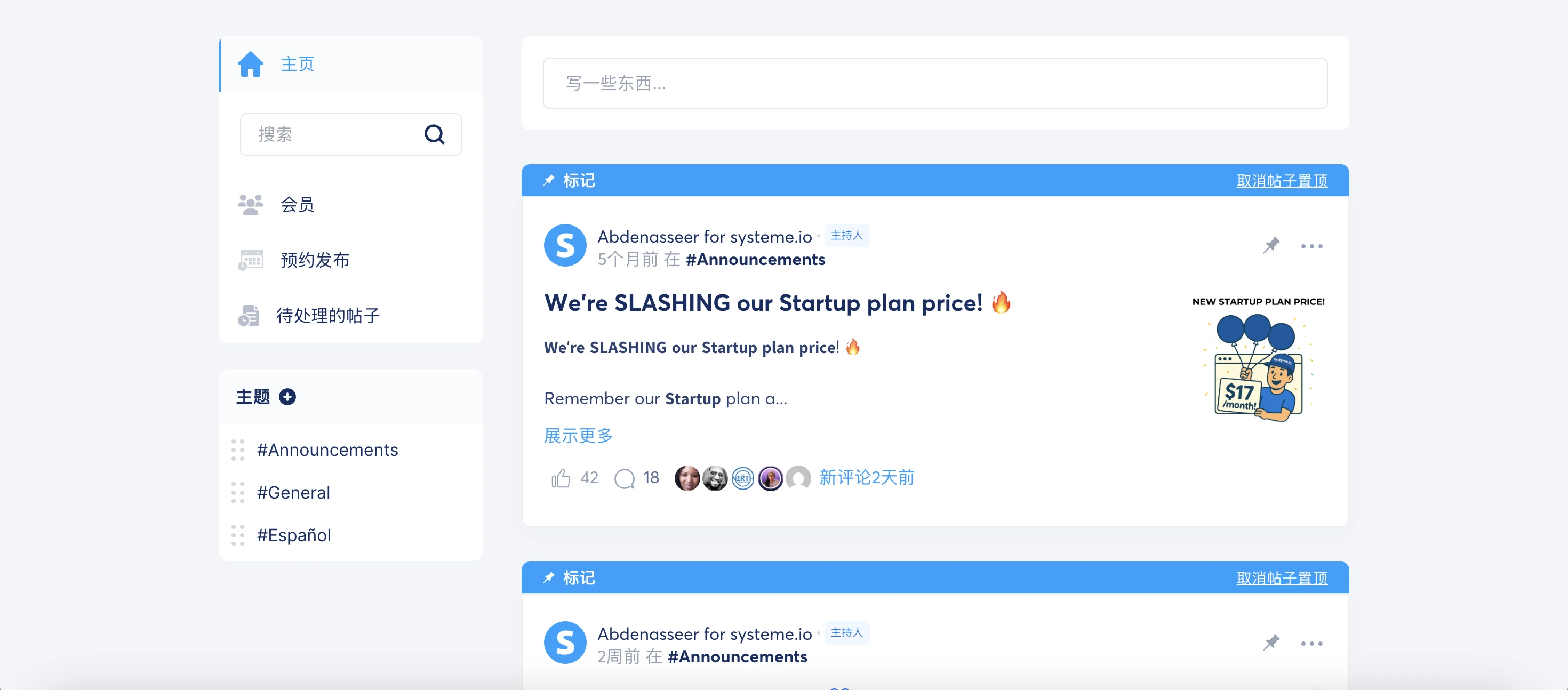Open comments on the first post
Screen dimensions: 1568x690
tap(625, 478)
